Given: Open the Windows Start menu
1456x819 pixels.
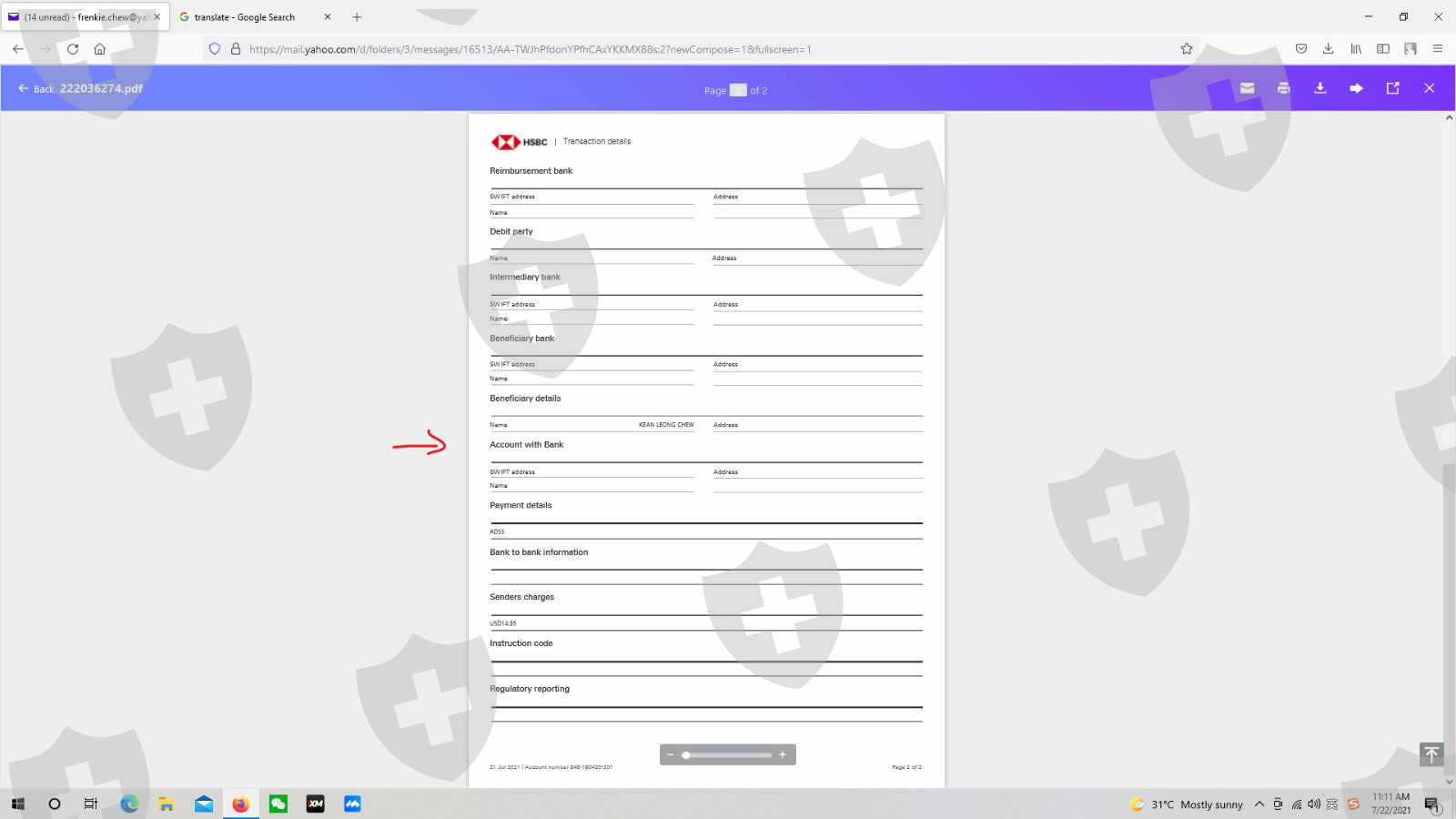Looking at the screenshot, I should [x=18, y=804].
